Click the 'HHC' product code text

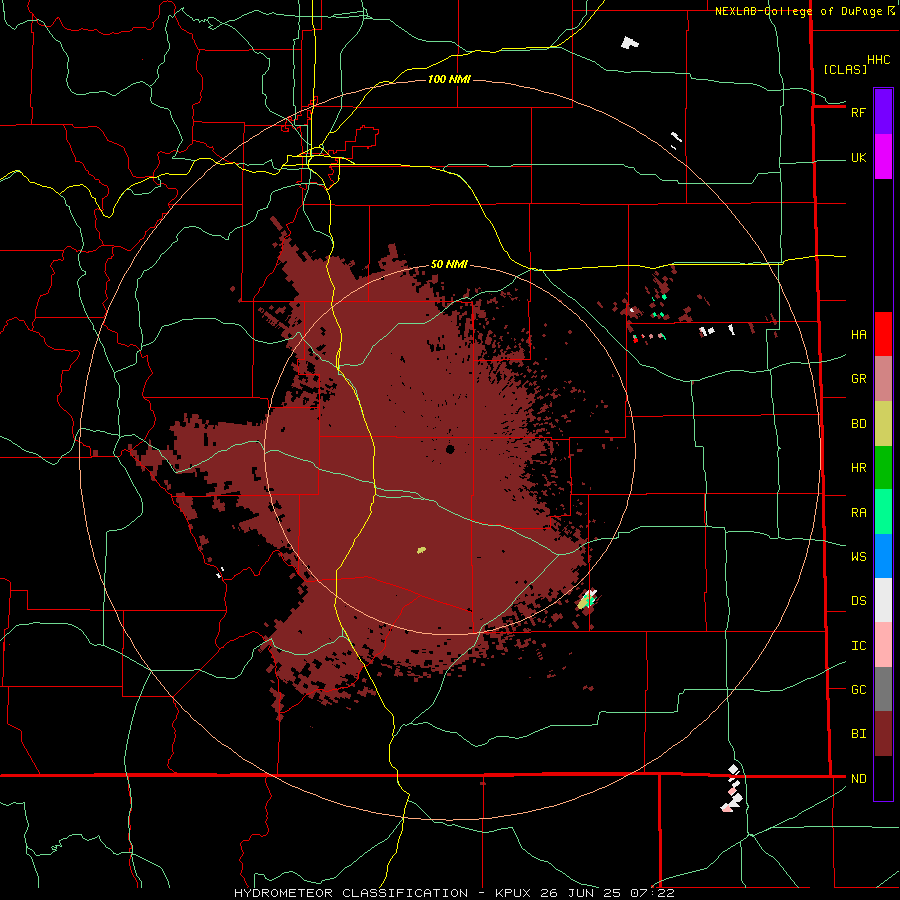click(878, 60)
